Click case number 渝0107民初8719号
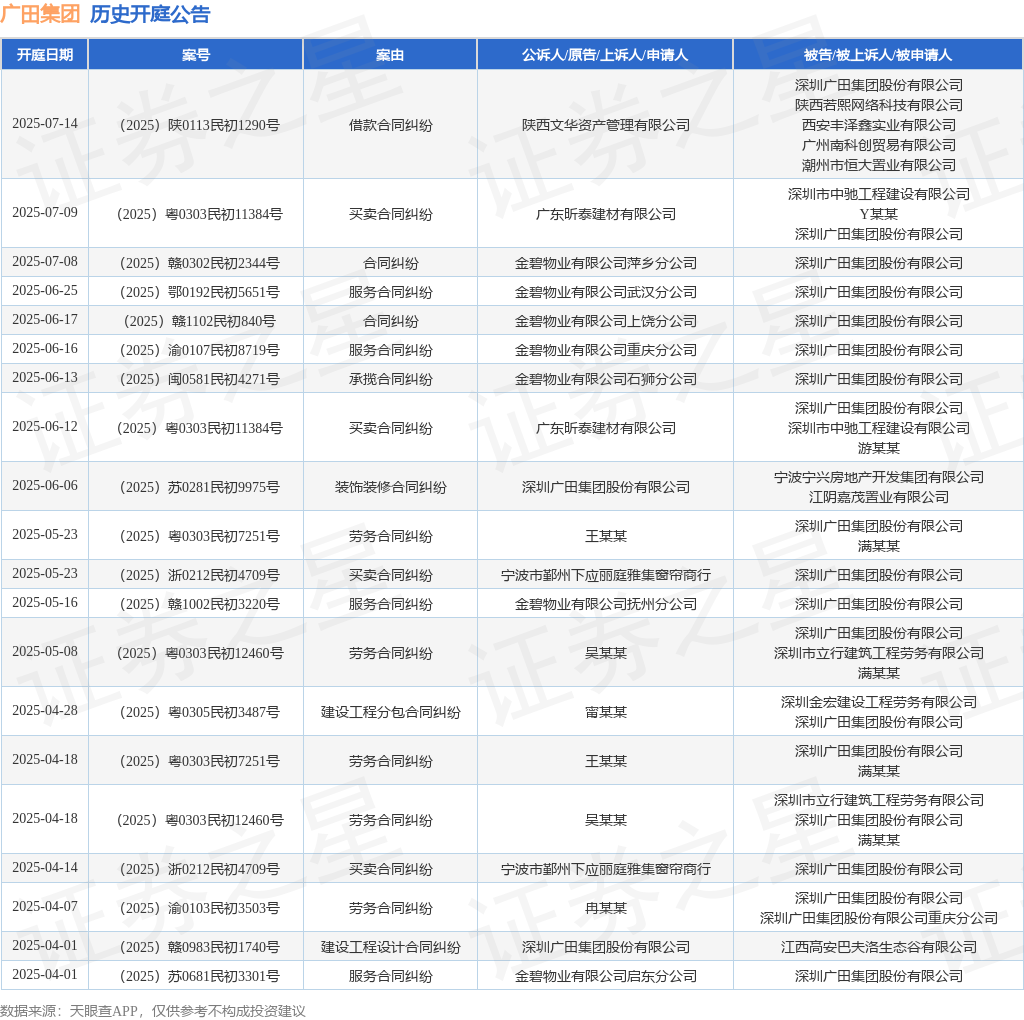The height and width of the screenshot is (1020, 1024). pos(199,350)
